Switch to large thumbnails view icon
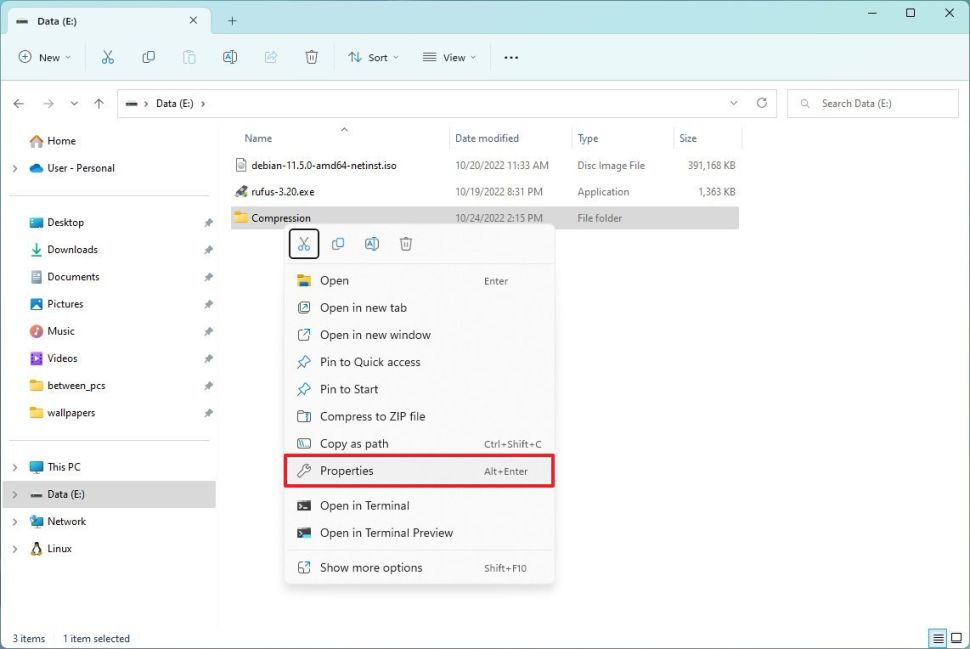 pyautogui.click(x=955, y=638)
